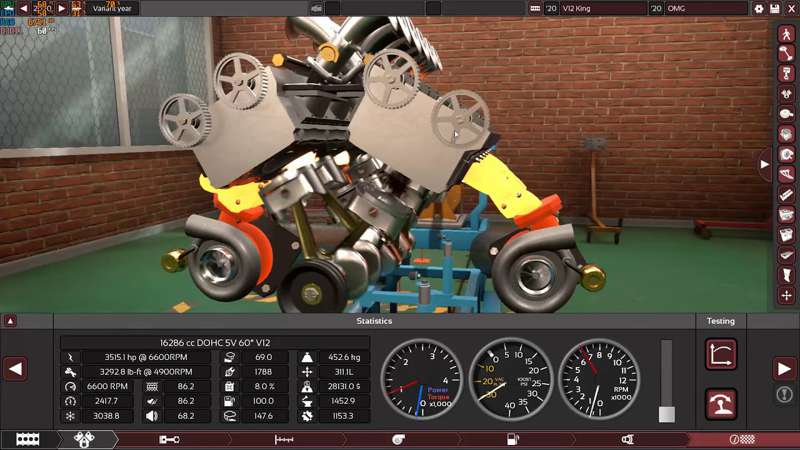Click the settings gear icon
Screen dimensions: 800x450
coord(759,8)
